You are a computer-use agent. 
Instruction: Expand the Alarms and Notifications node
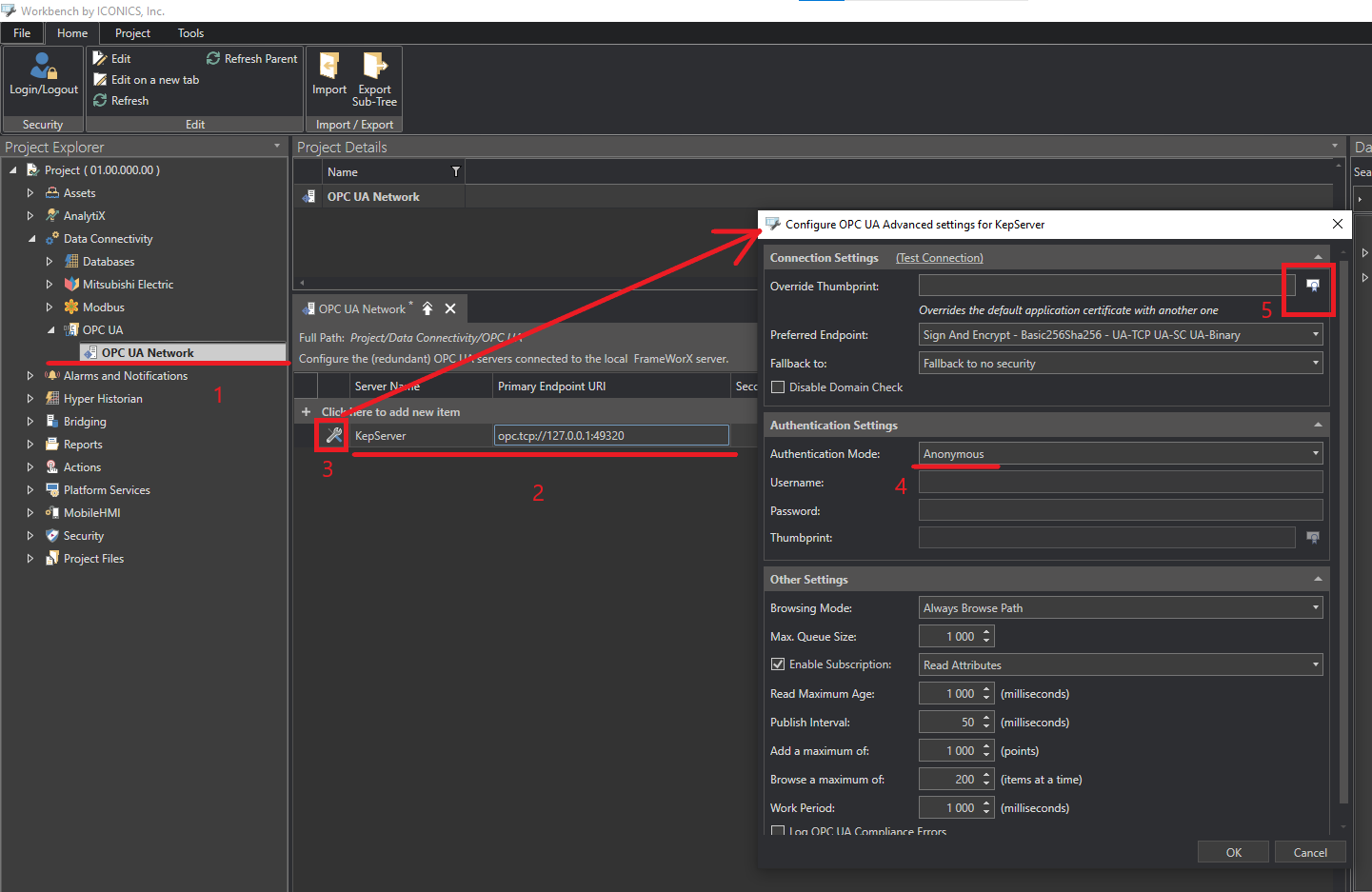(30, 376)
